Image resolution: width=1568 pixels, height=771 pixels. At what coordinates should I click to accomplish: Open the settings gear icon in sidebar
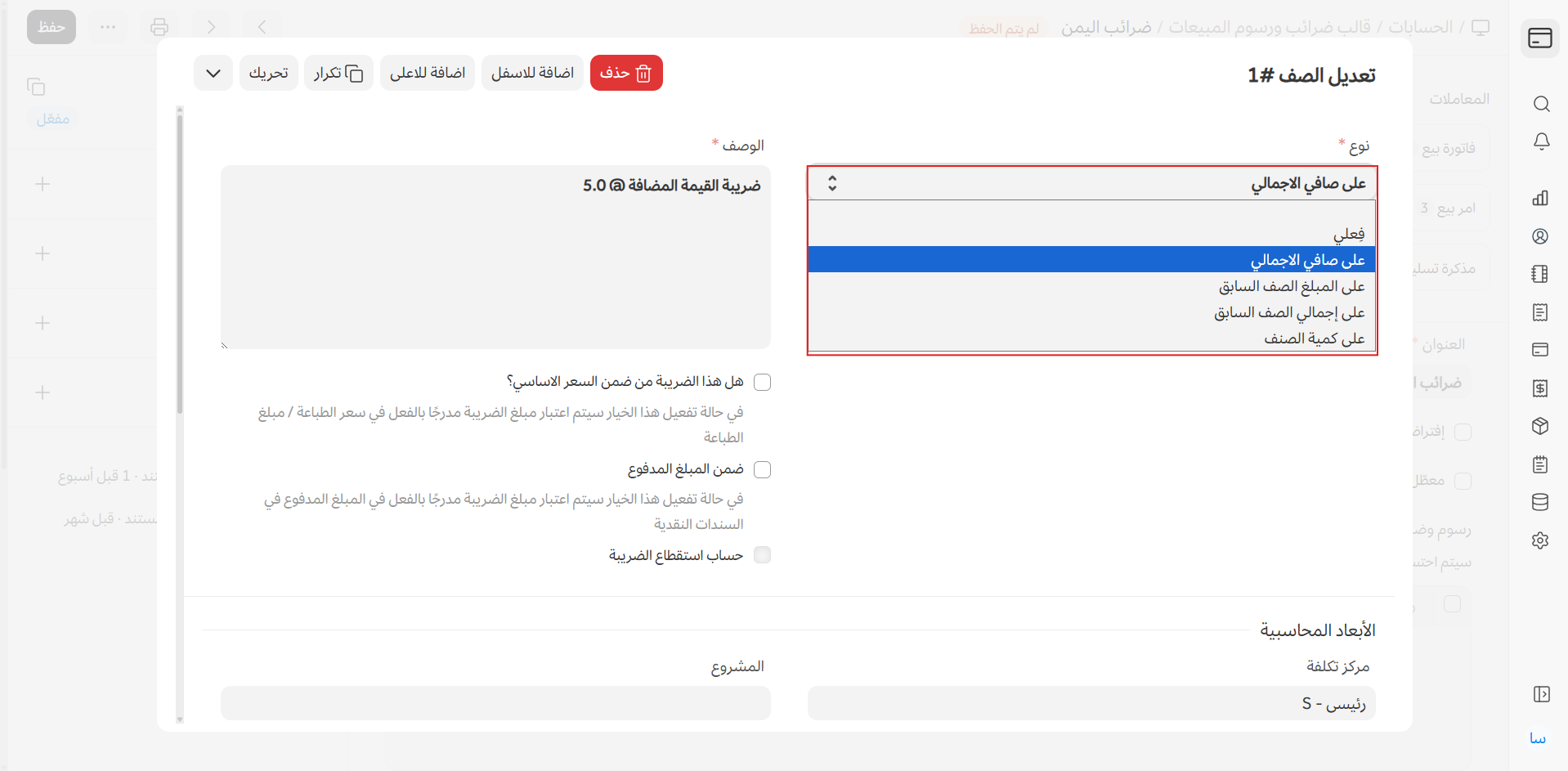(x=1540, y=540)
